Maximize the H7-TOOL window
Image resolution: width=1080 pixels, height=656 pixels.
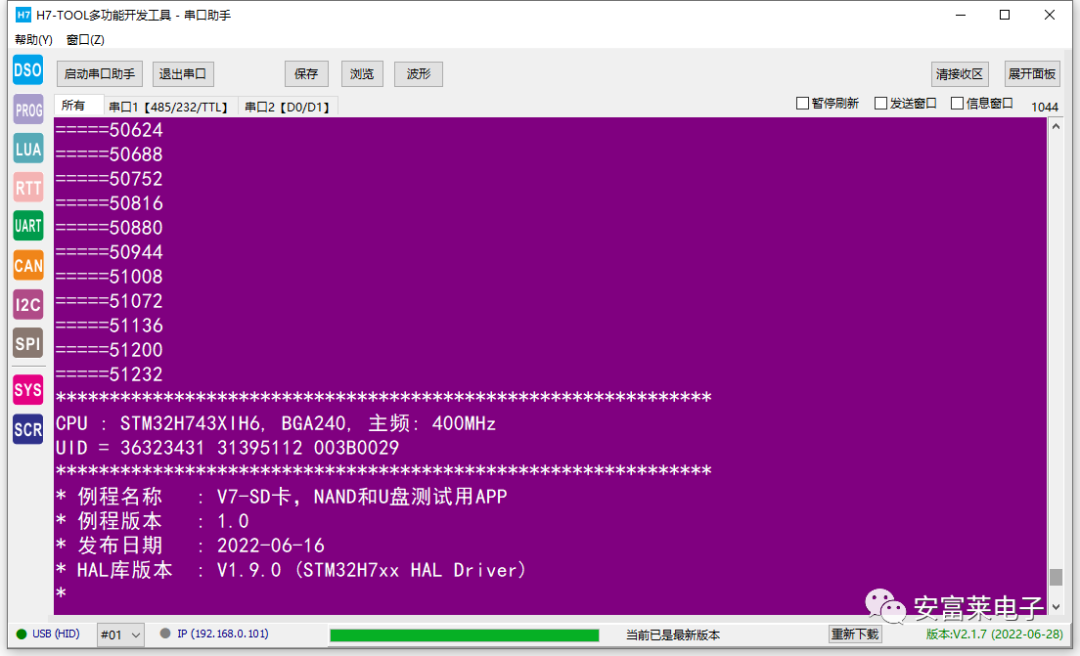[x=1004, y=14]
